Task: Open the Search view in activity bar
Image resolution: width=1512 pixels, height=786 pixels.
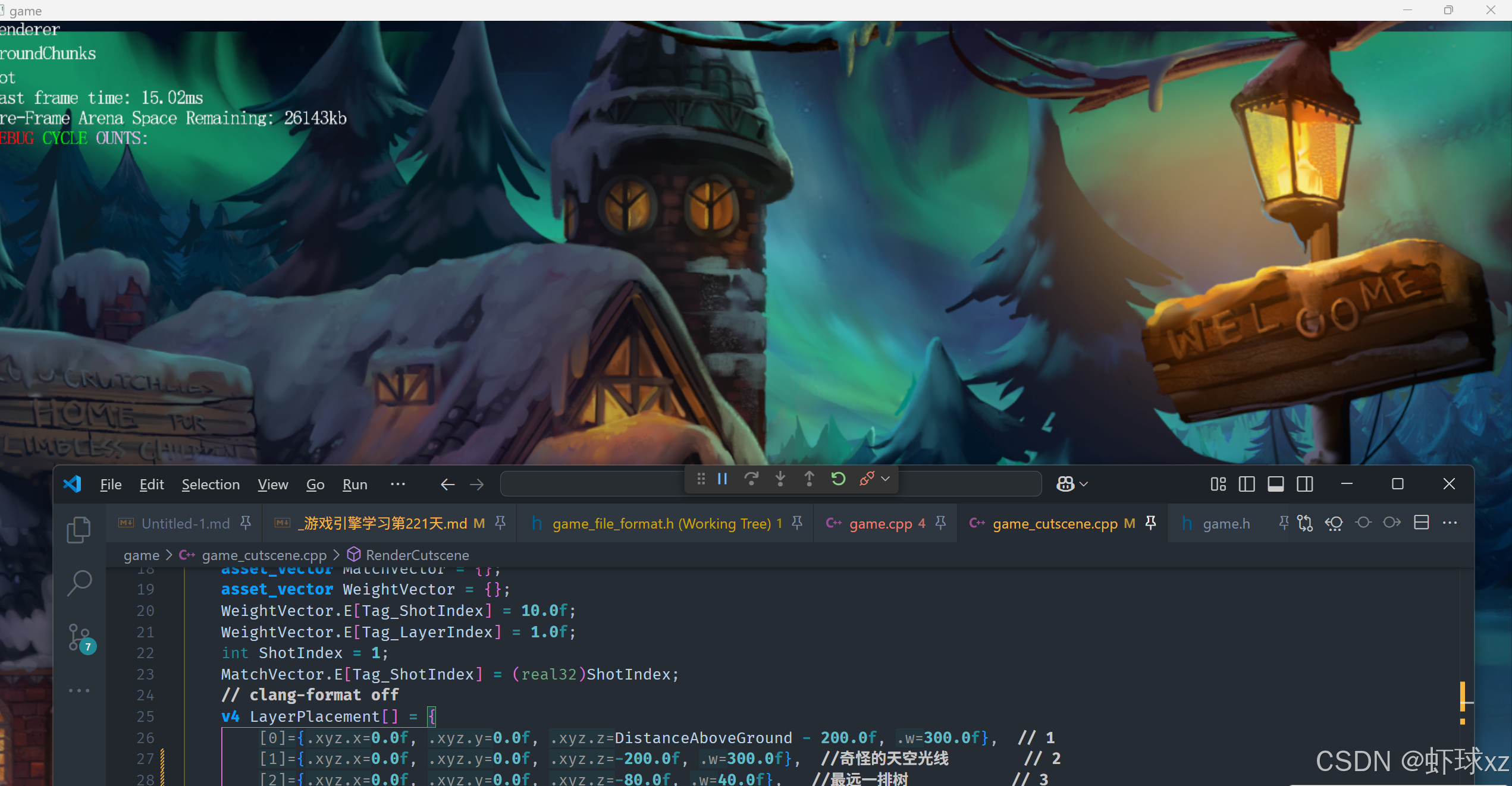Action: (x=79, y=583)
